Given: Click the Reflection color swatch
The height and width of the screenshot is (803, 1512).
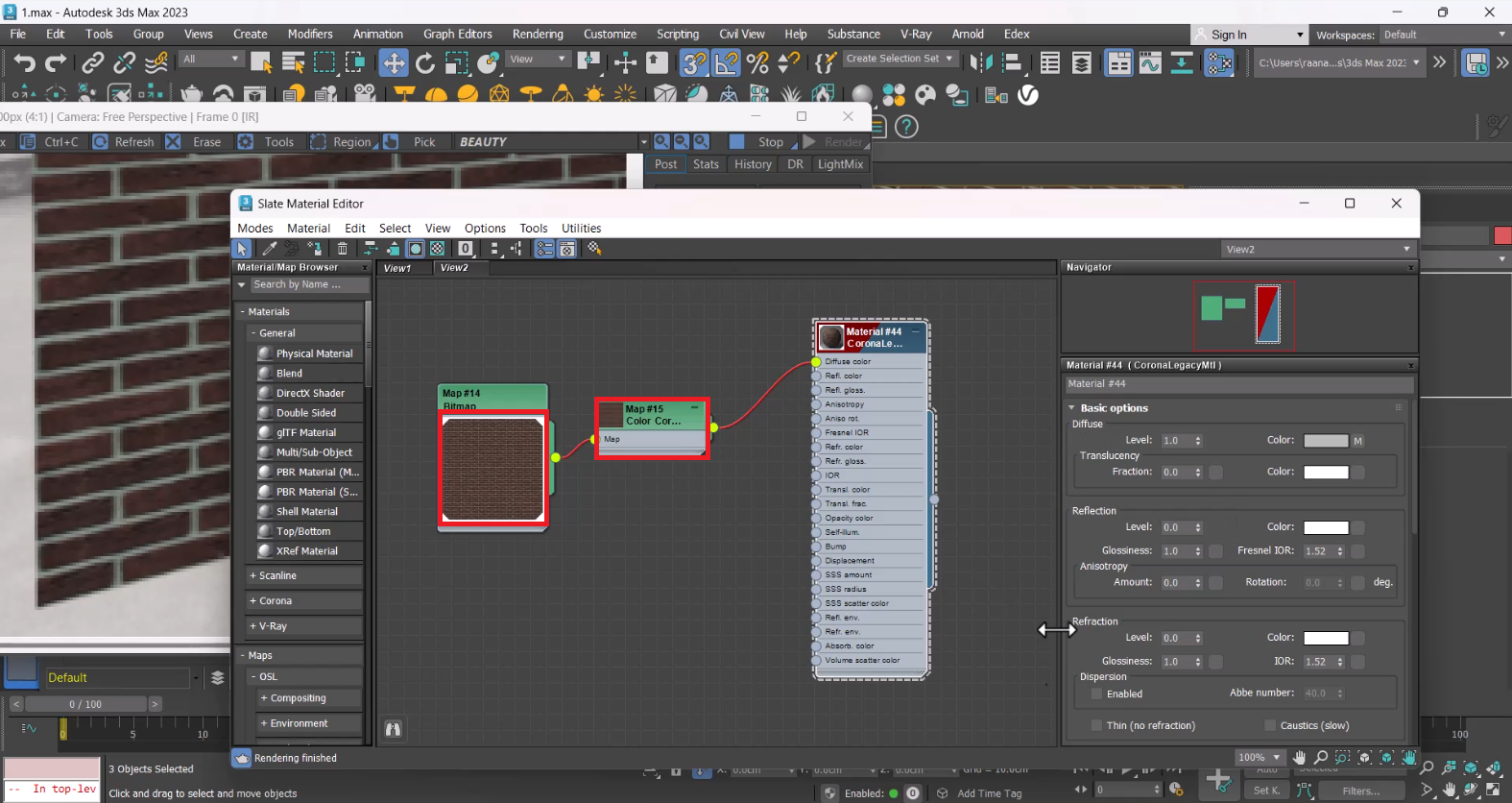Looking at the screenshot, I should point(1326,527).
